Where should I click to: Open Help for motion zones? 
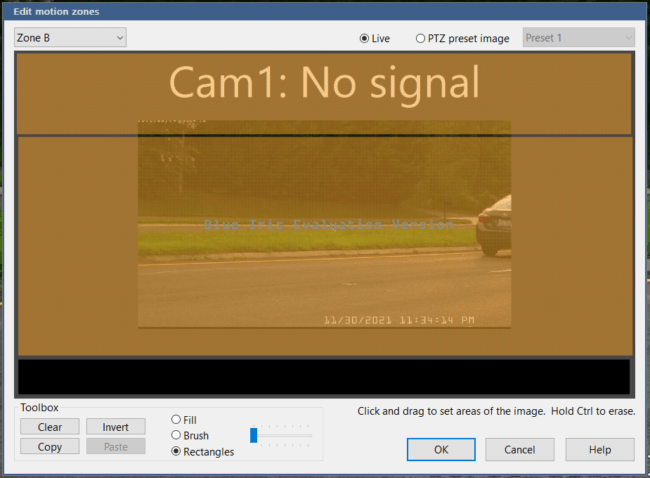[x=600, y=449]
